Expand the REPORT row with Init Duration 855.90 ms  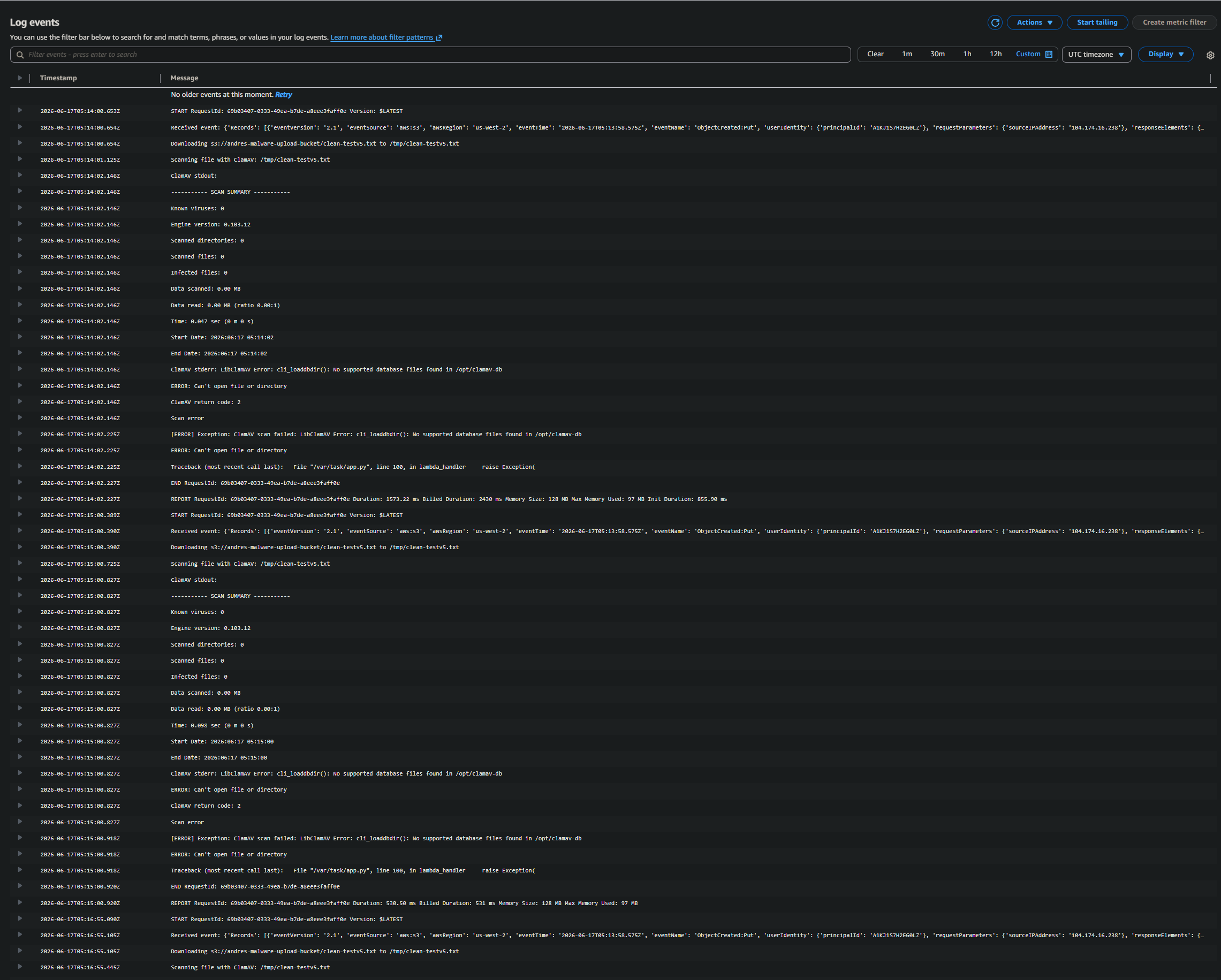click(x=20, y=498)
